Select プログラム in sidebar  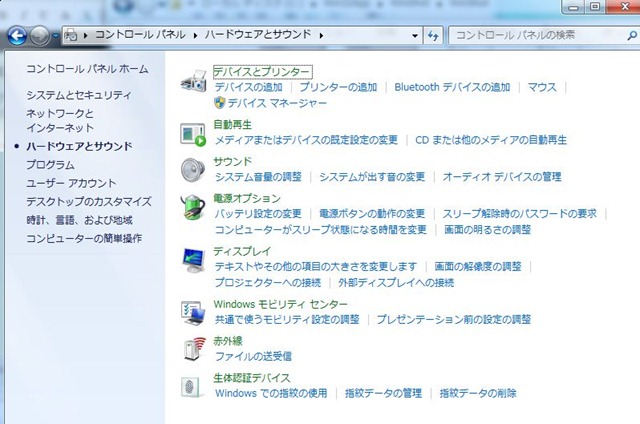pyautogui.click(x=50, y=165)
